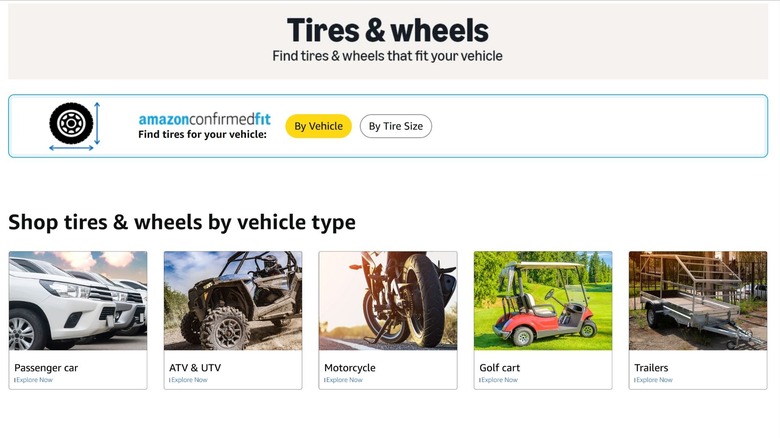
Task: Select the By Vehicle option
Action: 318,126
